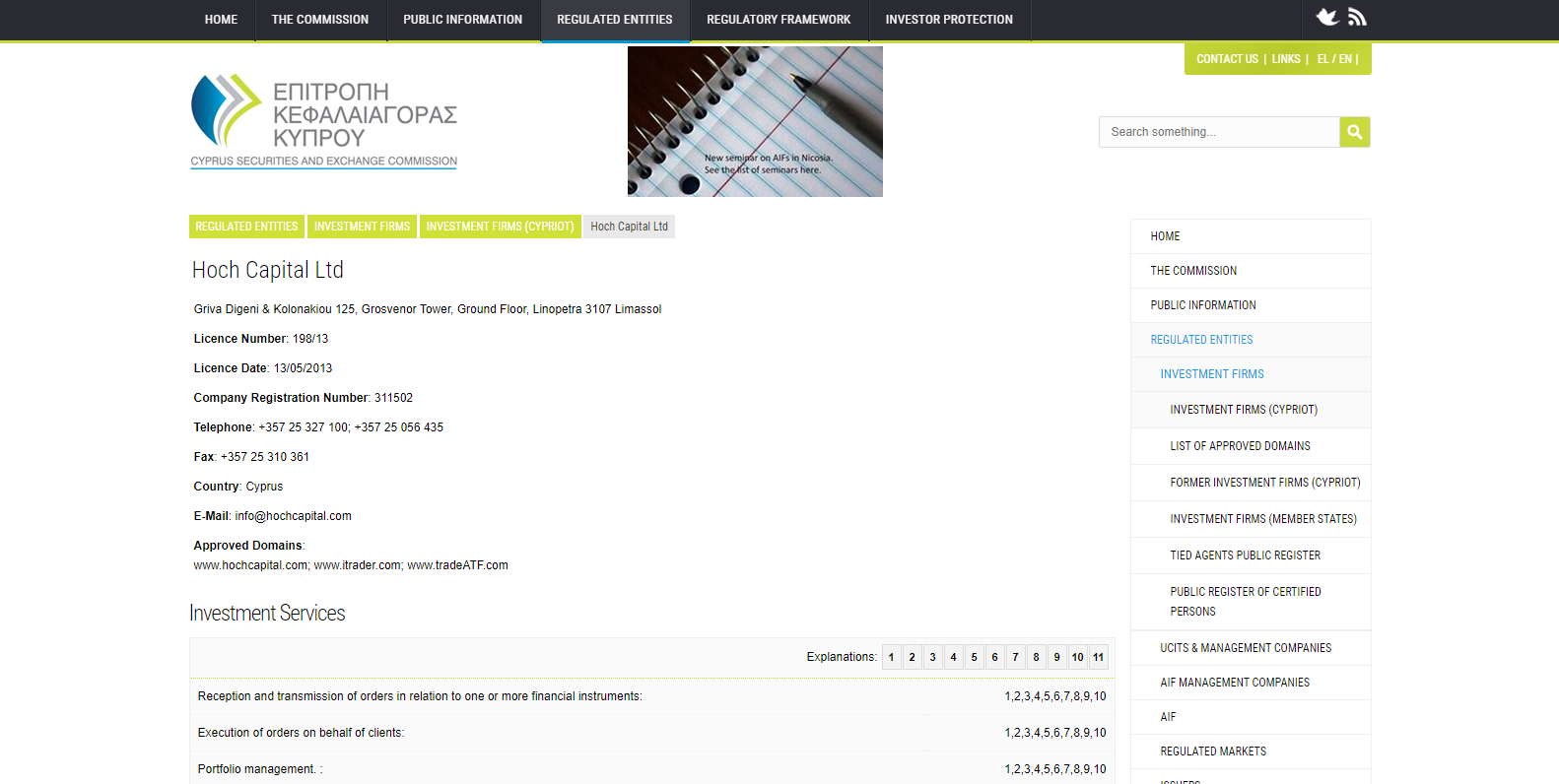Click Reception and transmission of orders row
Screen dimensions: 1559x784
pyautogui.click(x=651, y=696)
